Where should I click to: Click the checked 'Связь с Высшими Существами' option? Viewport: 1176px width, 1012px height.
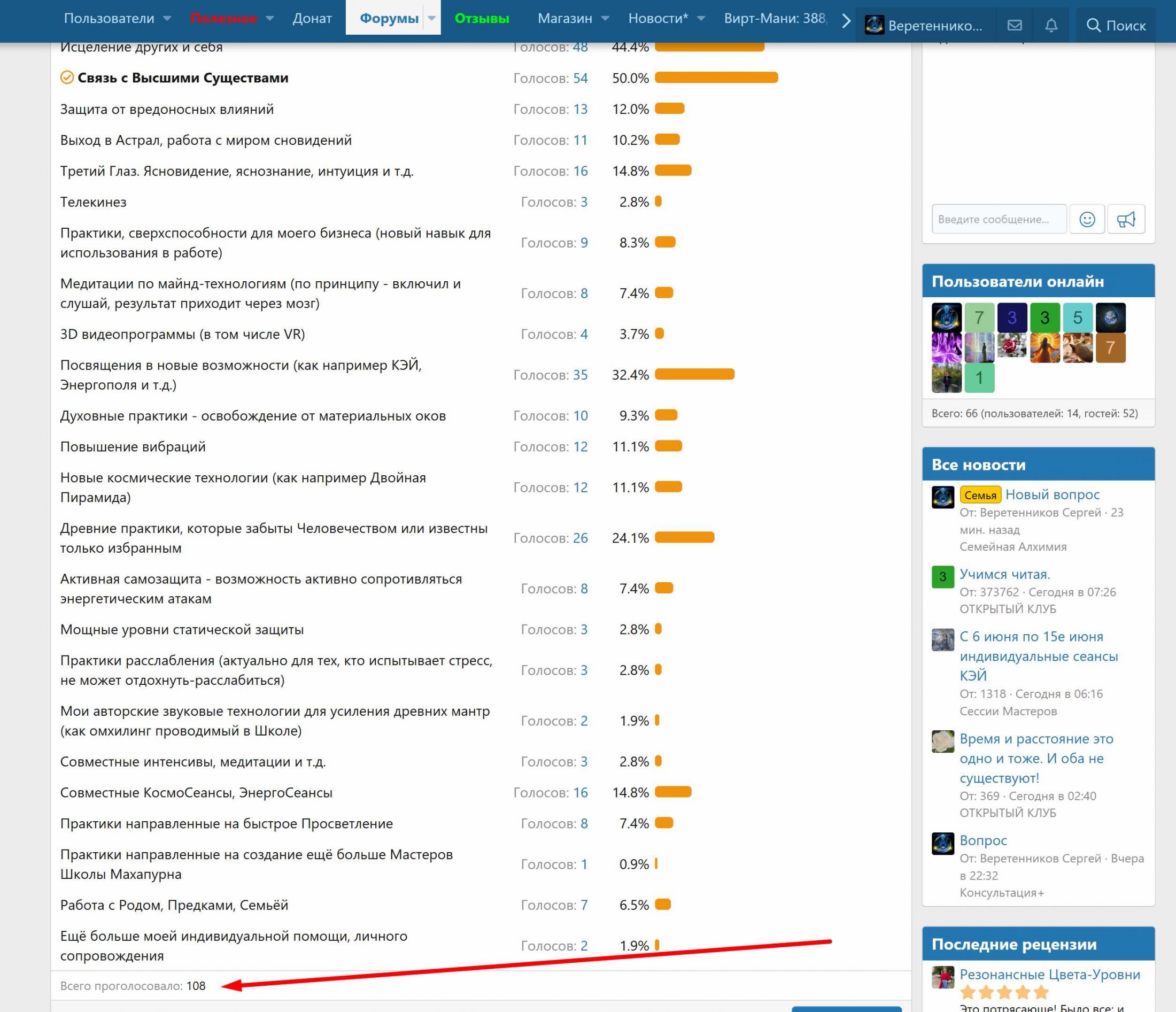click(182, 78)
